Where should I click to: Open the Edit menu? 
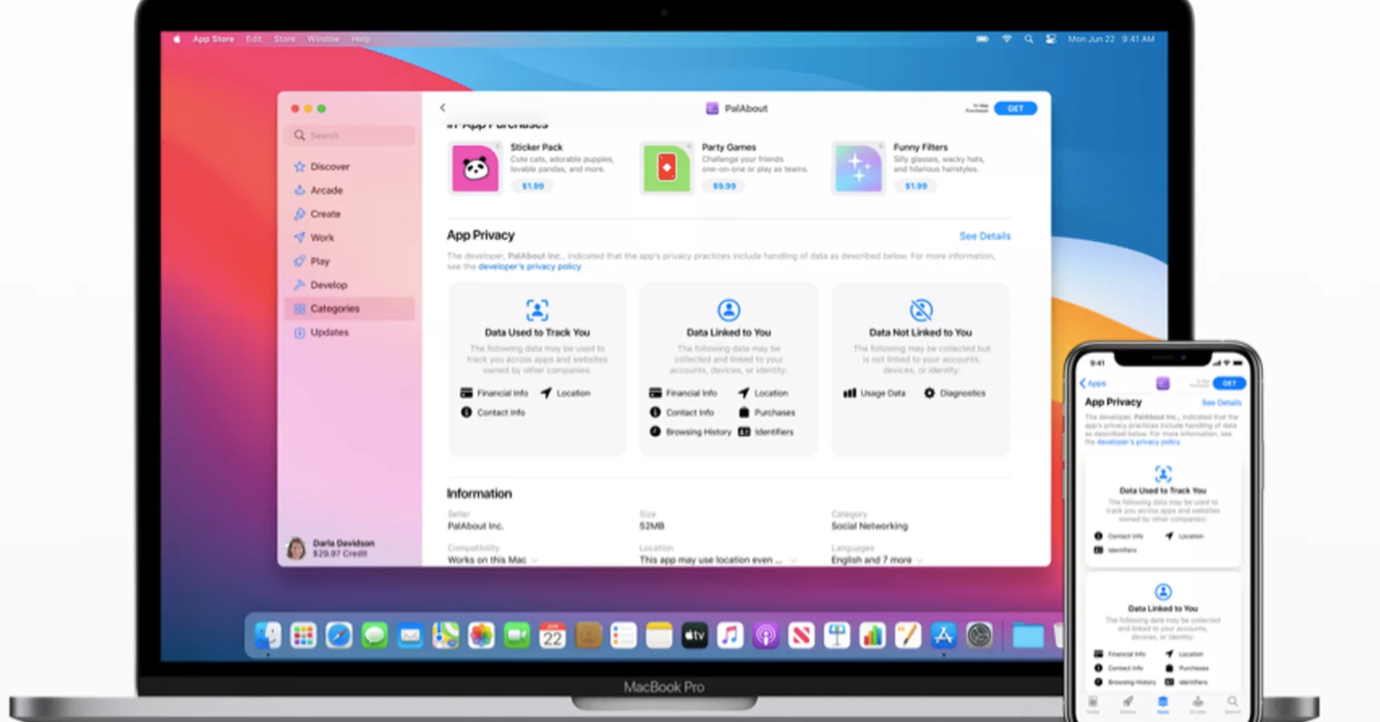[253, 39]
